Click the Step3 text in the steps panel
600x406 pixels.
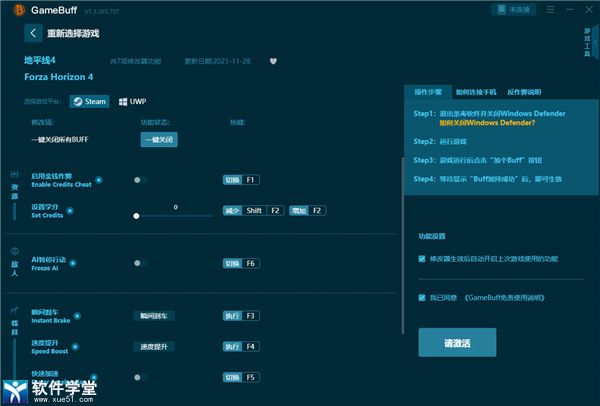(478, 160)
